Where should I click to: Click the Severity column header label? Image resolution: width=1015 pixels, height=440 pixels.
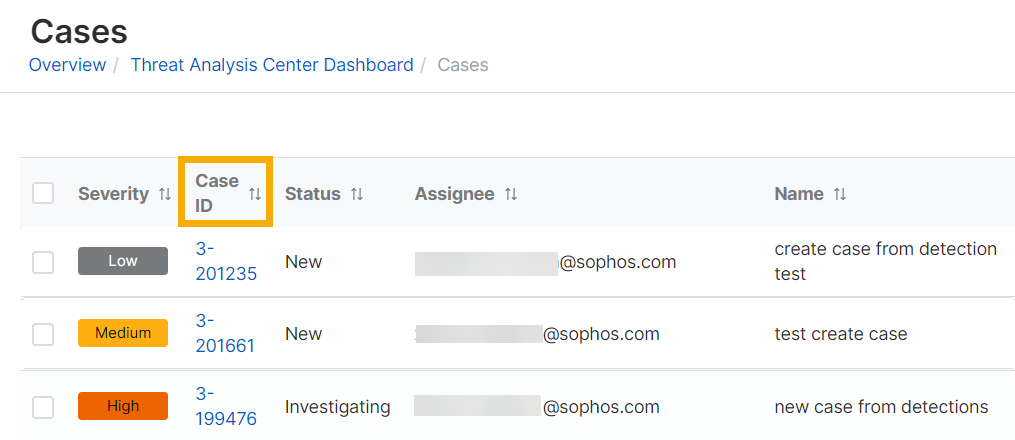point(113,194)
